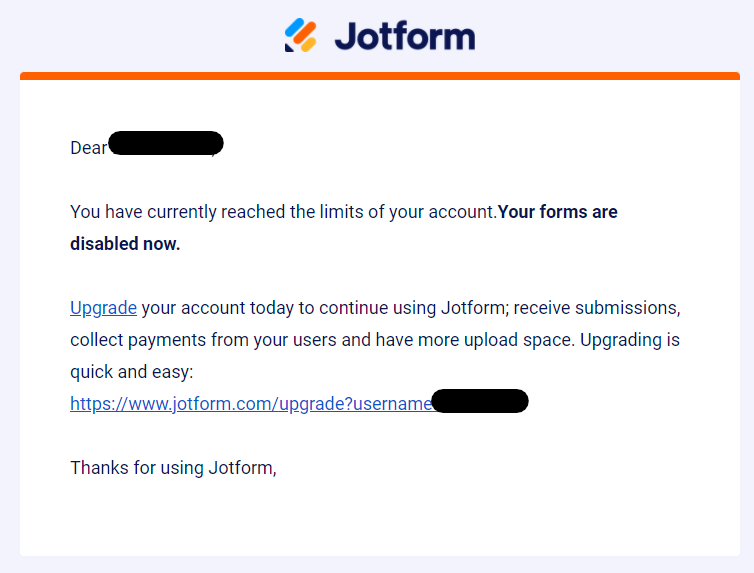The height and width of the screenshot is (573, 754).
Task: Click blank white area below the sign-off
Action: (380, 519)
